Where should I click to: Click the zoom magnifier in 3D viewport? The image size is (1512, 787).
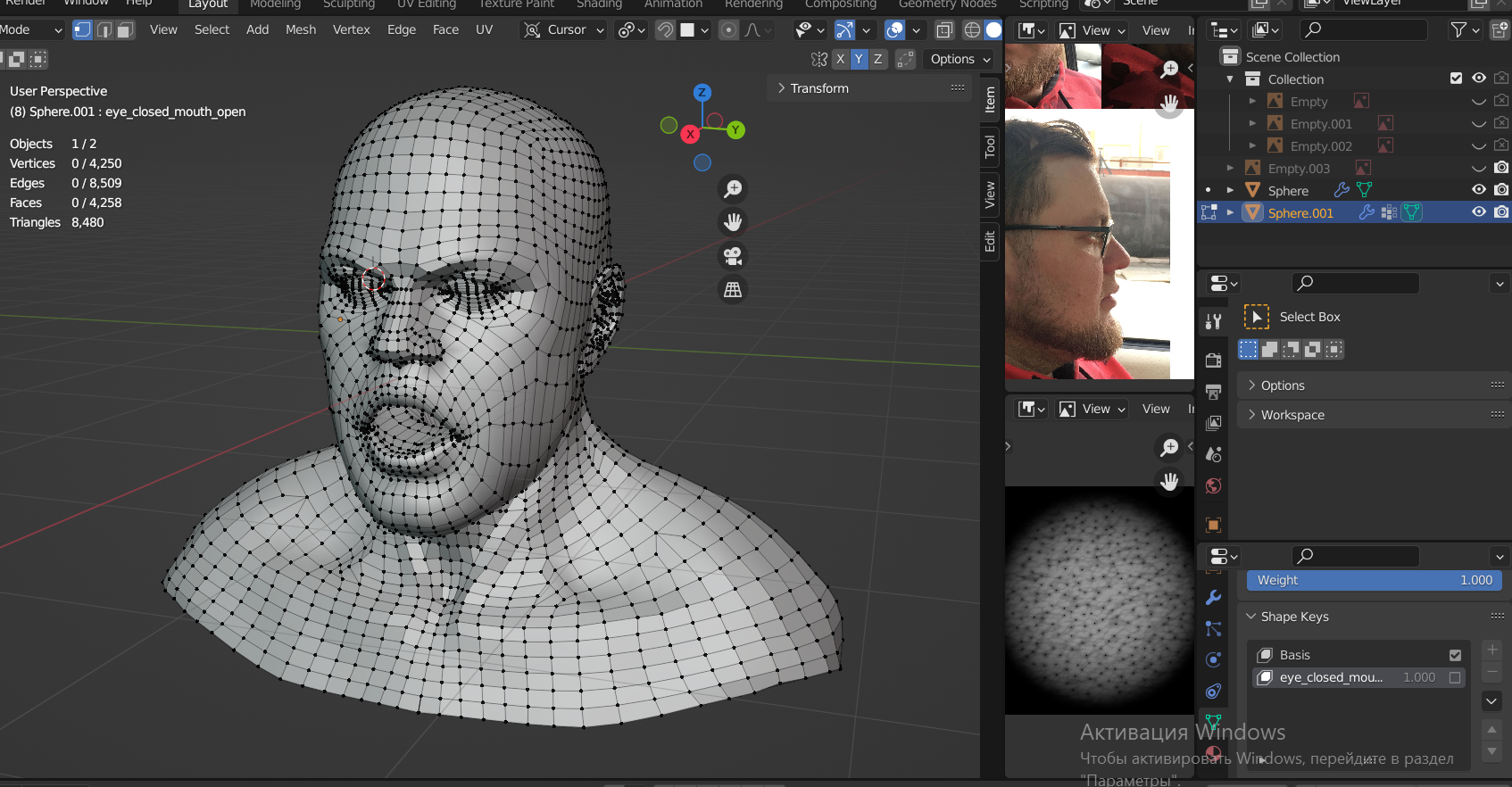pyautogui.click(x=733, y=189)
